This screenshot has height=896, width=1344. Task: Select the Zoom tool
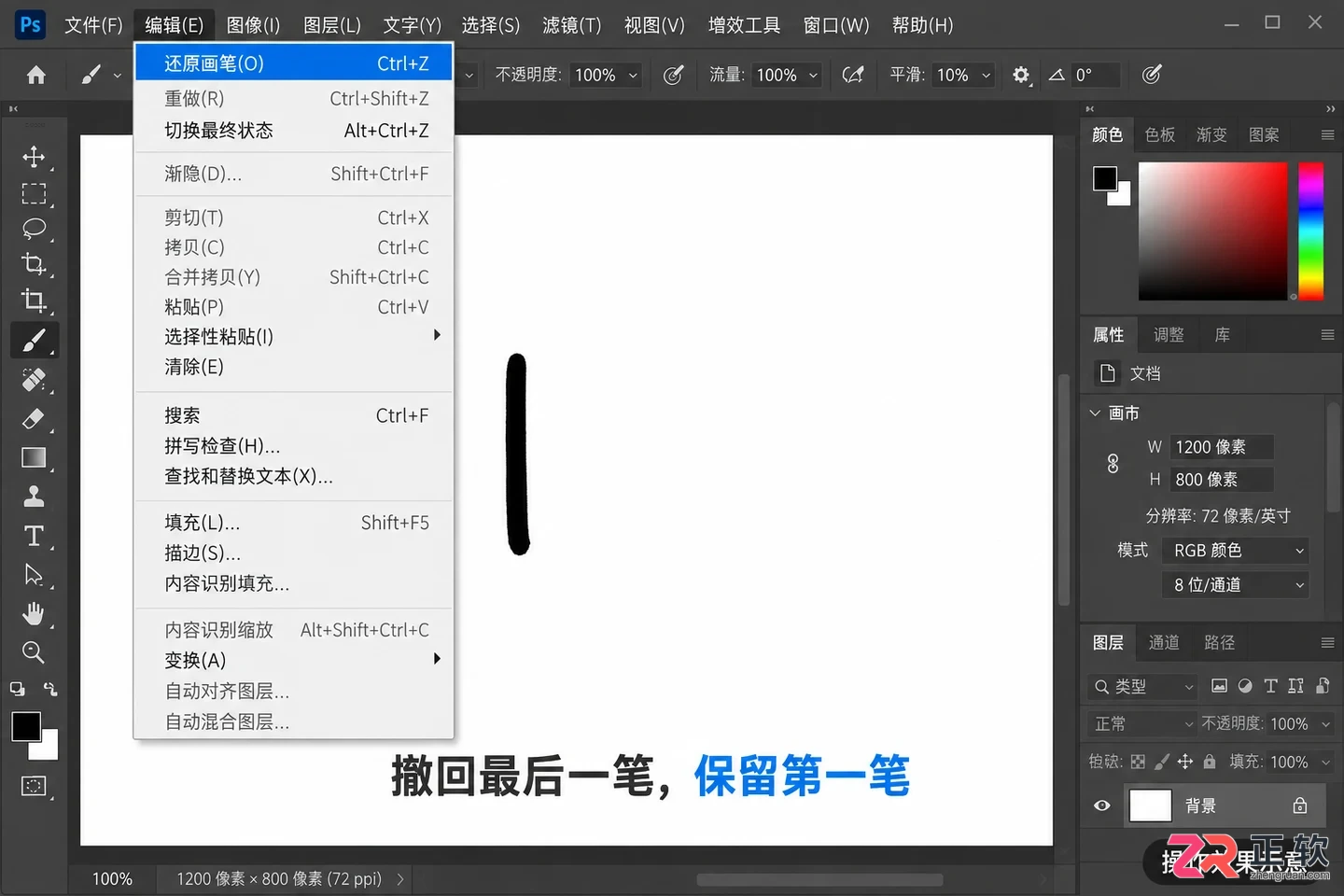(34, 652)
